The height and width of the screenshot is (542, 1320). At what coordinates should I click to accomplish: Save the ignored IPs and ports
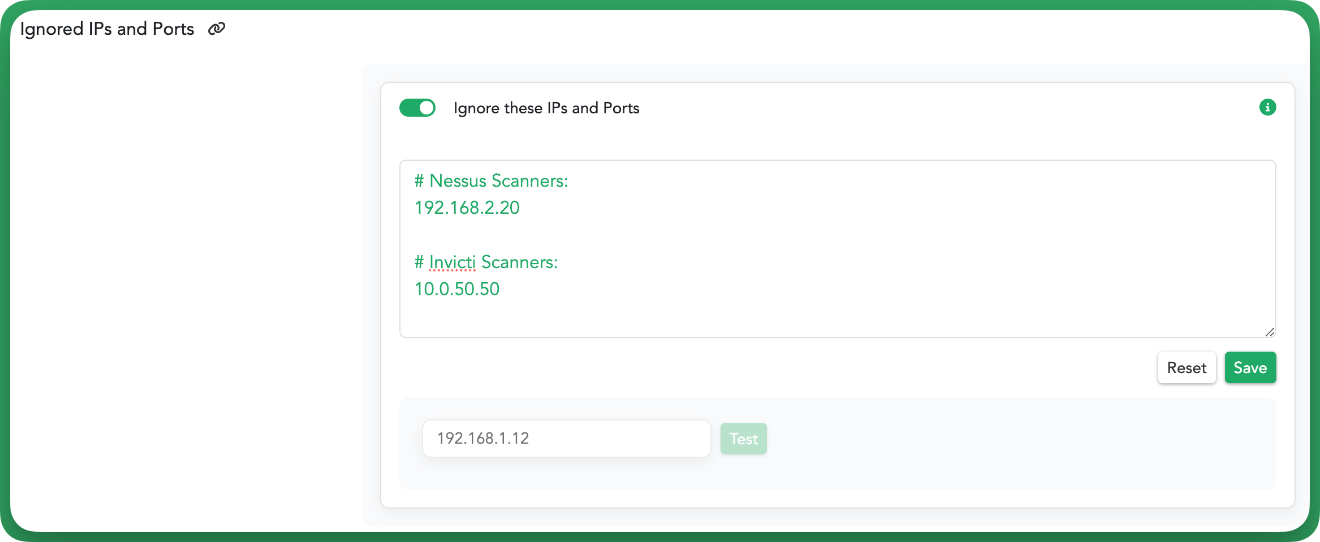[x=1250, y=368]
